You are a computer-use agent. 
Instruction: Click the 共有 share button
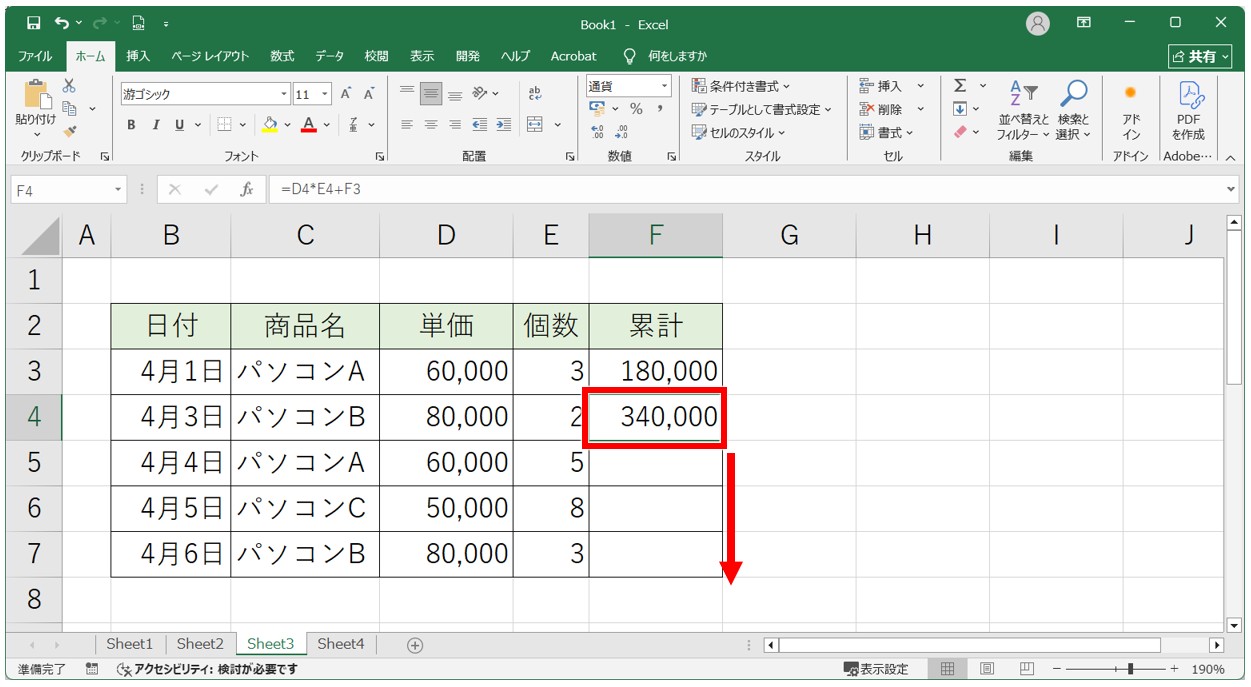tap(1199, 57)
